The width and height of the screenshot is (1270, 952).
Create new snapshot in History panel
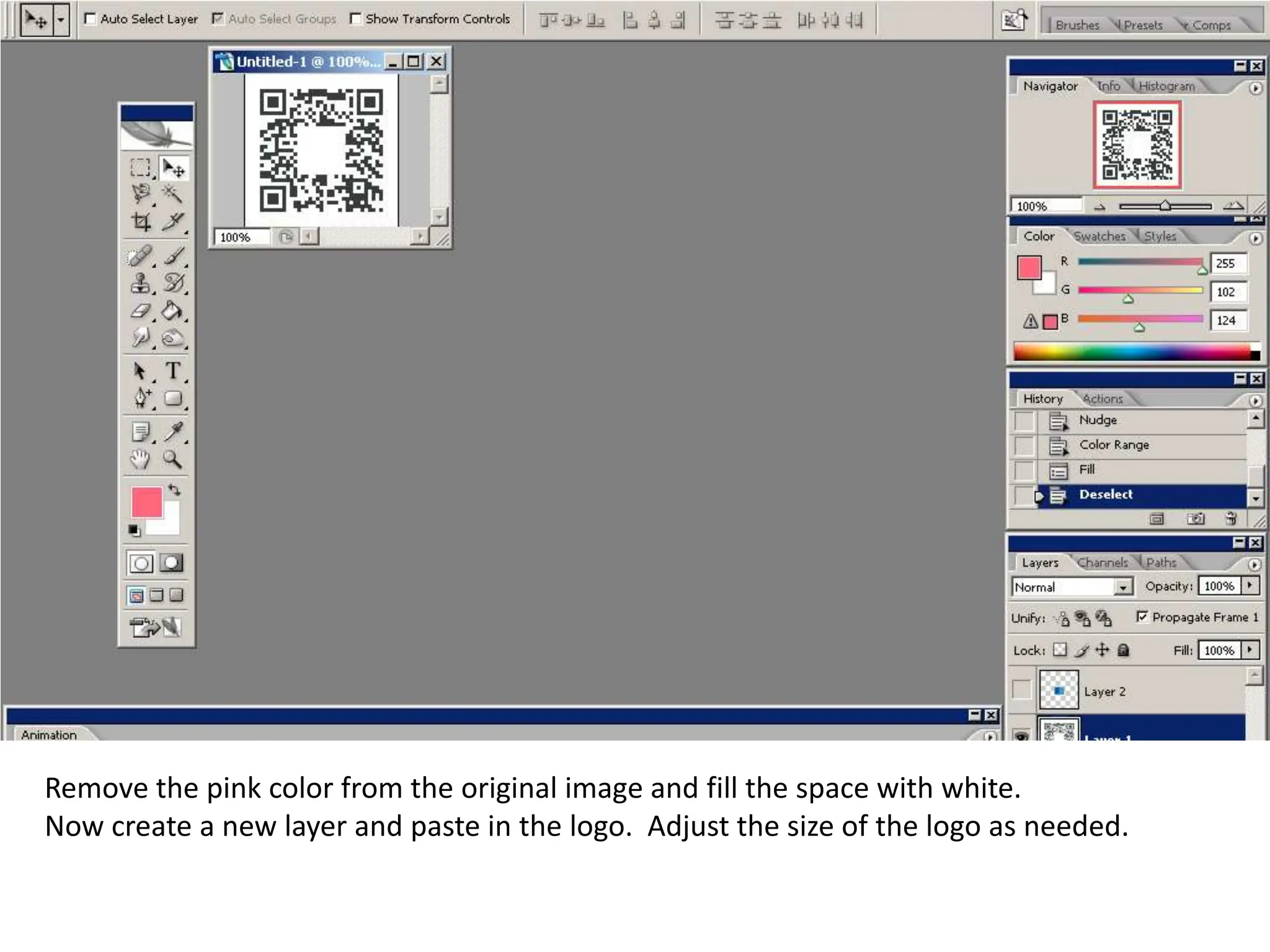[1196, 519]
